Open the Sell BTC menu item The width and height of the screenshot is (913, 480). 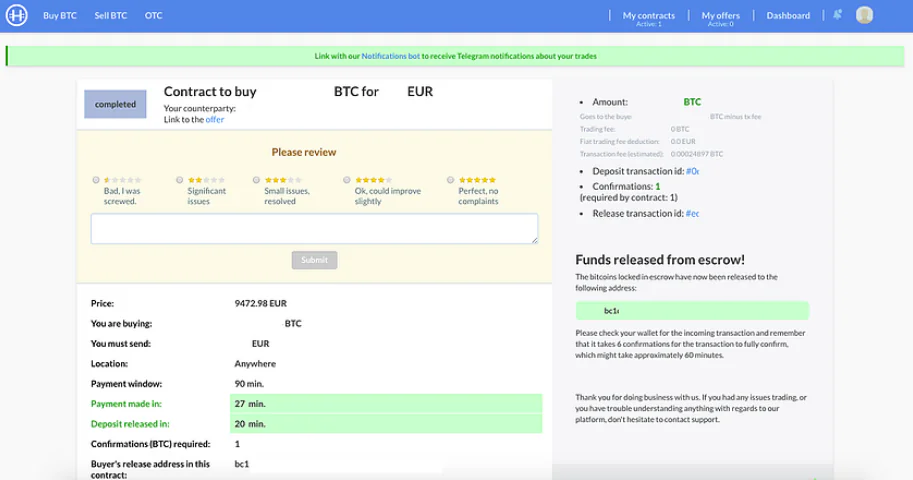(111, 16)
